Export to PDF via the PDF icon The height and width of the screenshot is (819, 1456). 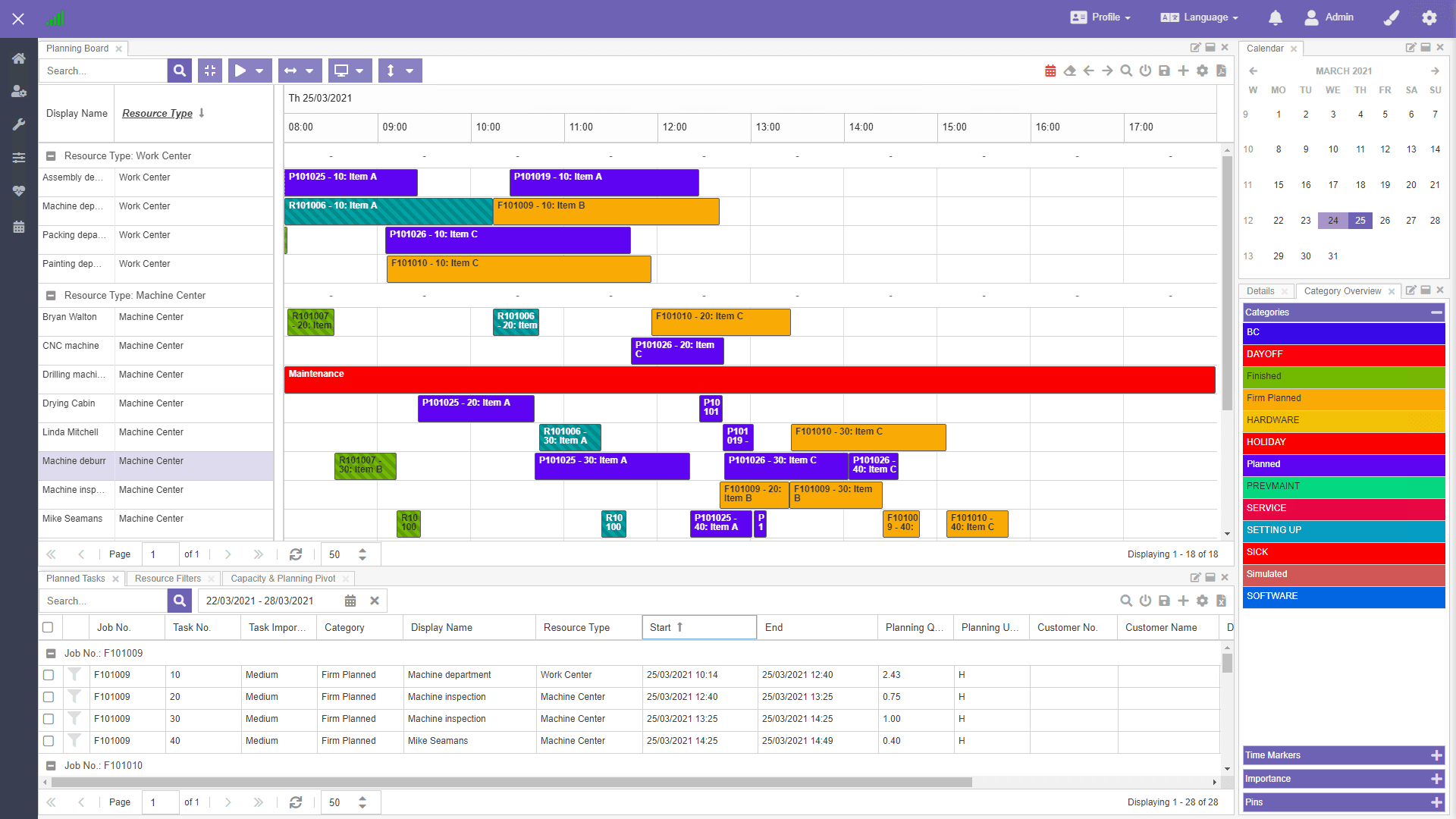point(1221,71)
